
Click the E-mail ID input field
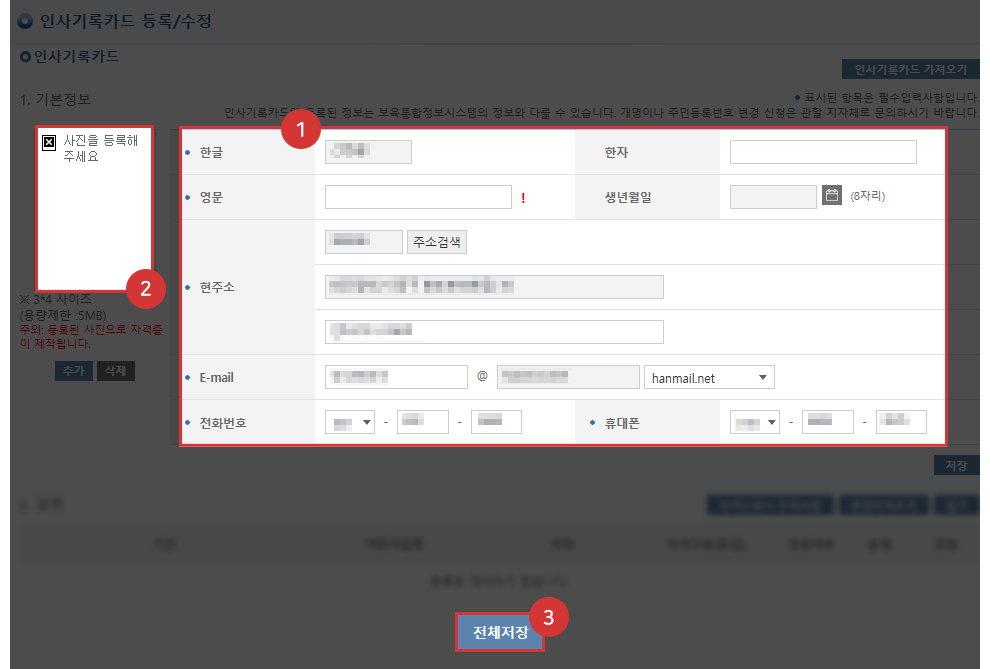point(396,377)
